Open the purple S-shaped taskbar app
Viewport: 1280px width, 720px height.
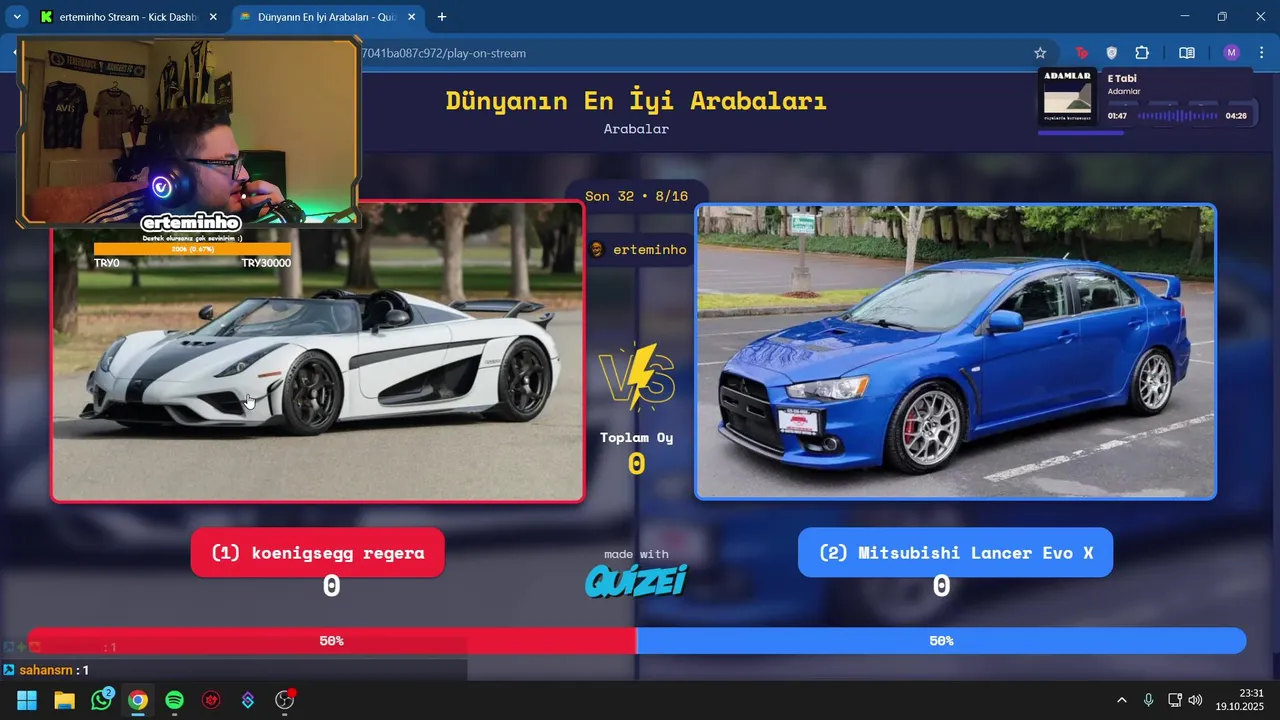click(248, 700)
